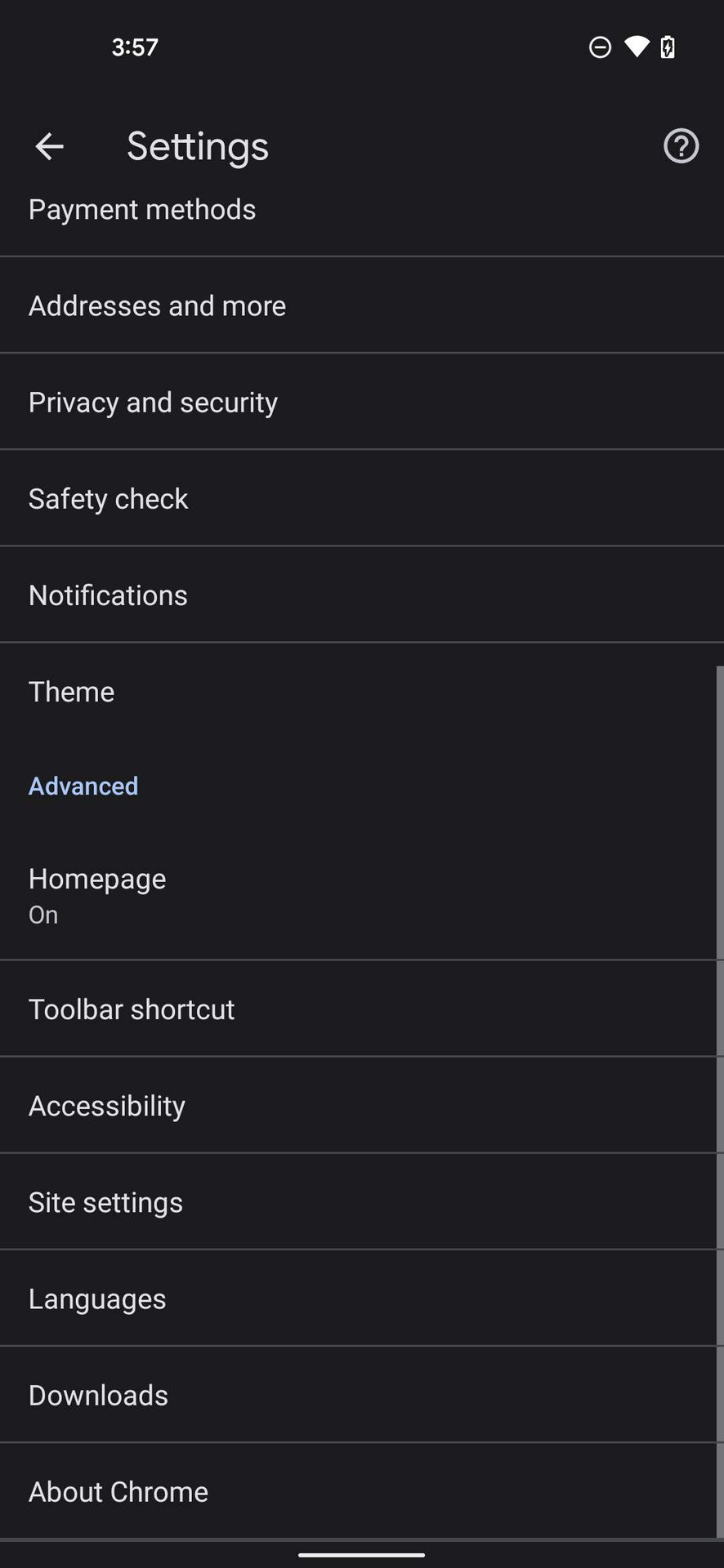
Task: Select Toolbar shortcut
Action: (132, 1009)
